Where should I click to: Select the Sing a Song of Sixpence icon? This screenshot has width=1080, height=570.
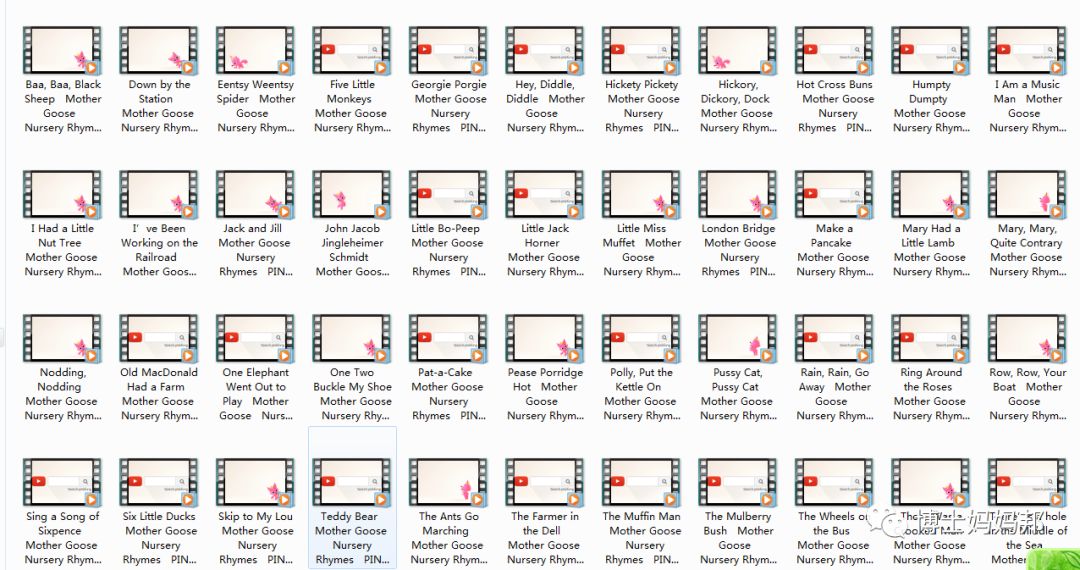pos(62,482)
